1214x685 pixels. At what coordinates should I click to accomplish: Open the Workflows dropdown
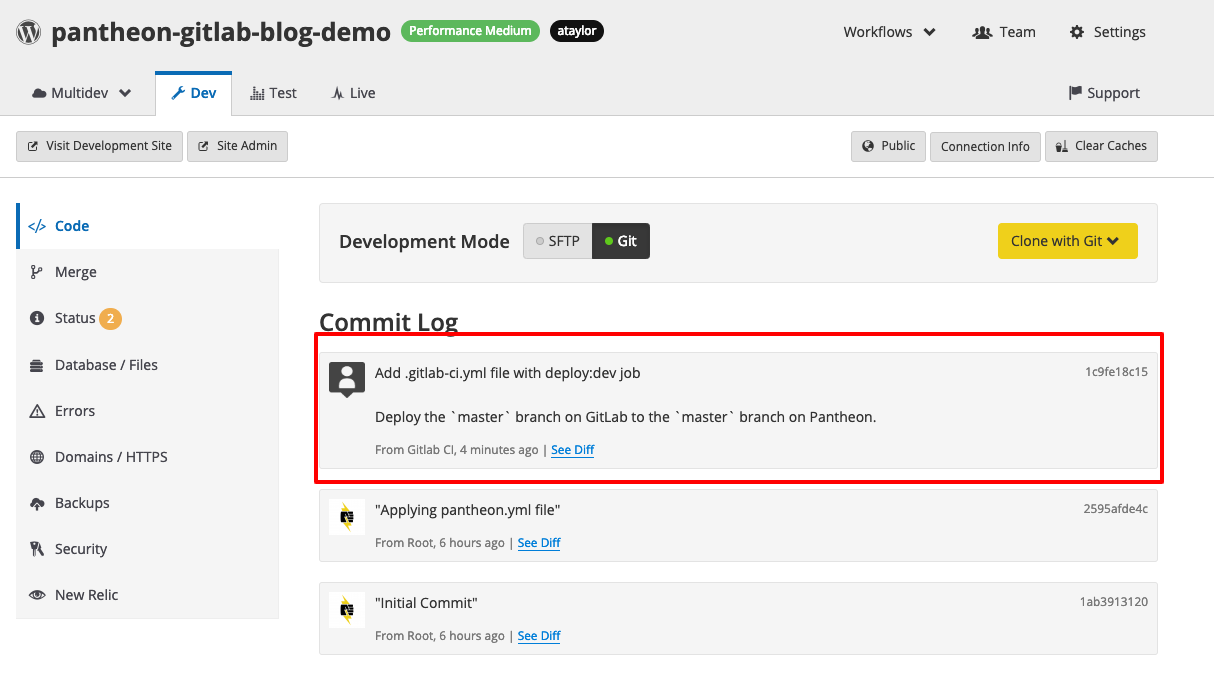[888, 31]
